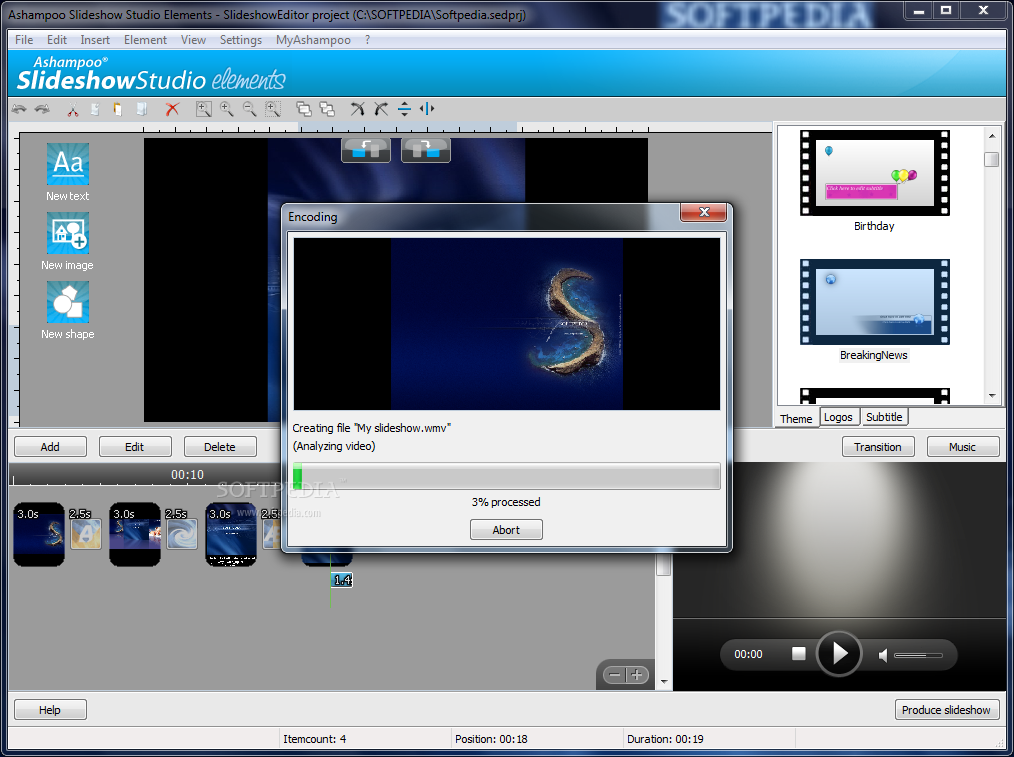Click the Redo arrow in the toolbar
Viewport: 1014px width, 757px height.
43,109
